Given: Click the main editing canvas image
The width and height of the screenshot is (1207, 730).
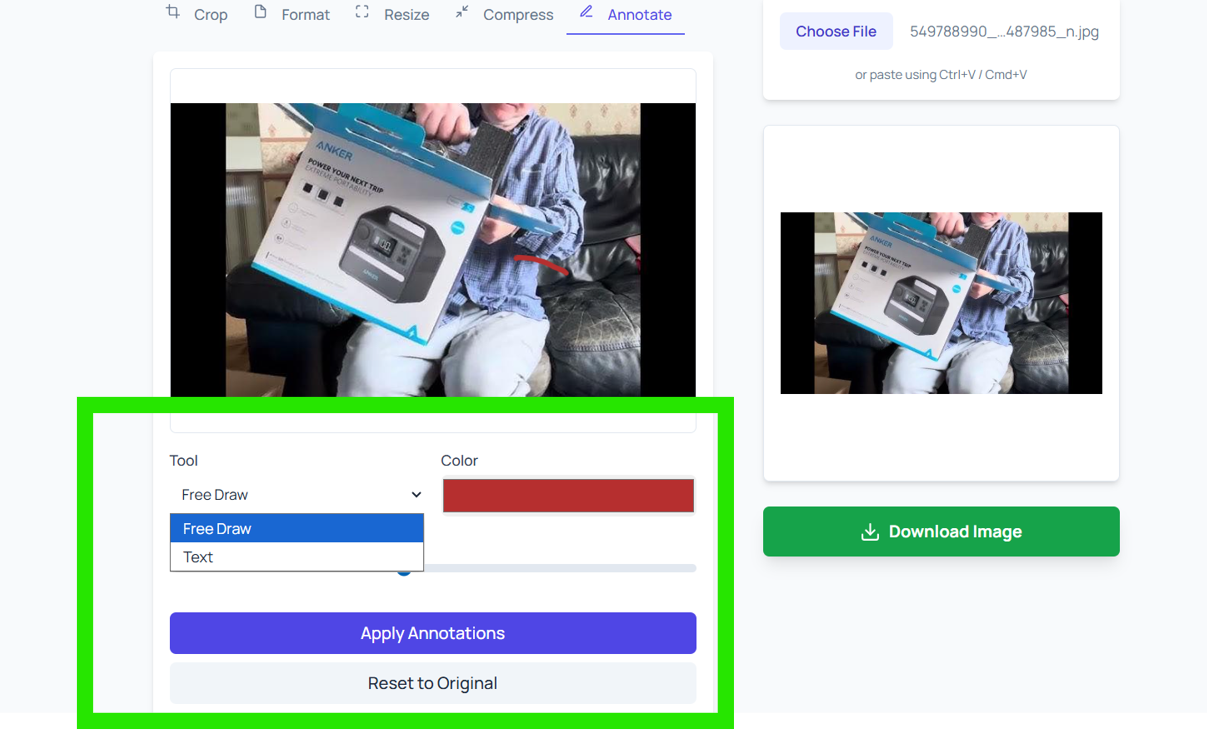Looking at the screenshot, I should point(432,248).
